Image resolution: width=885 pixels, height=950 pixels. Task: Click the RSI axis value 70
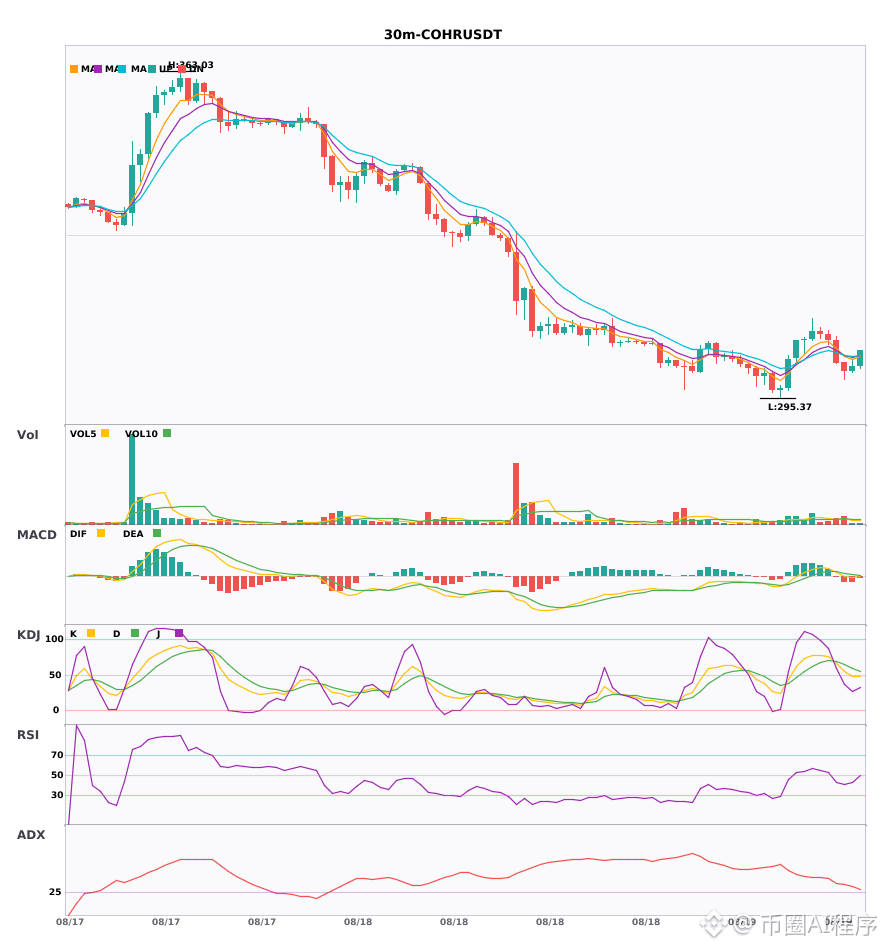click(57, 754)
